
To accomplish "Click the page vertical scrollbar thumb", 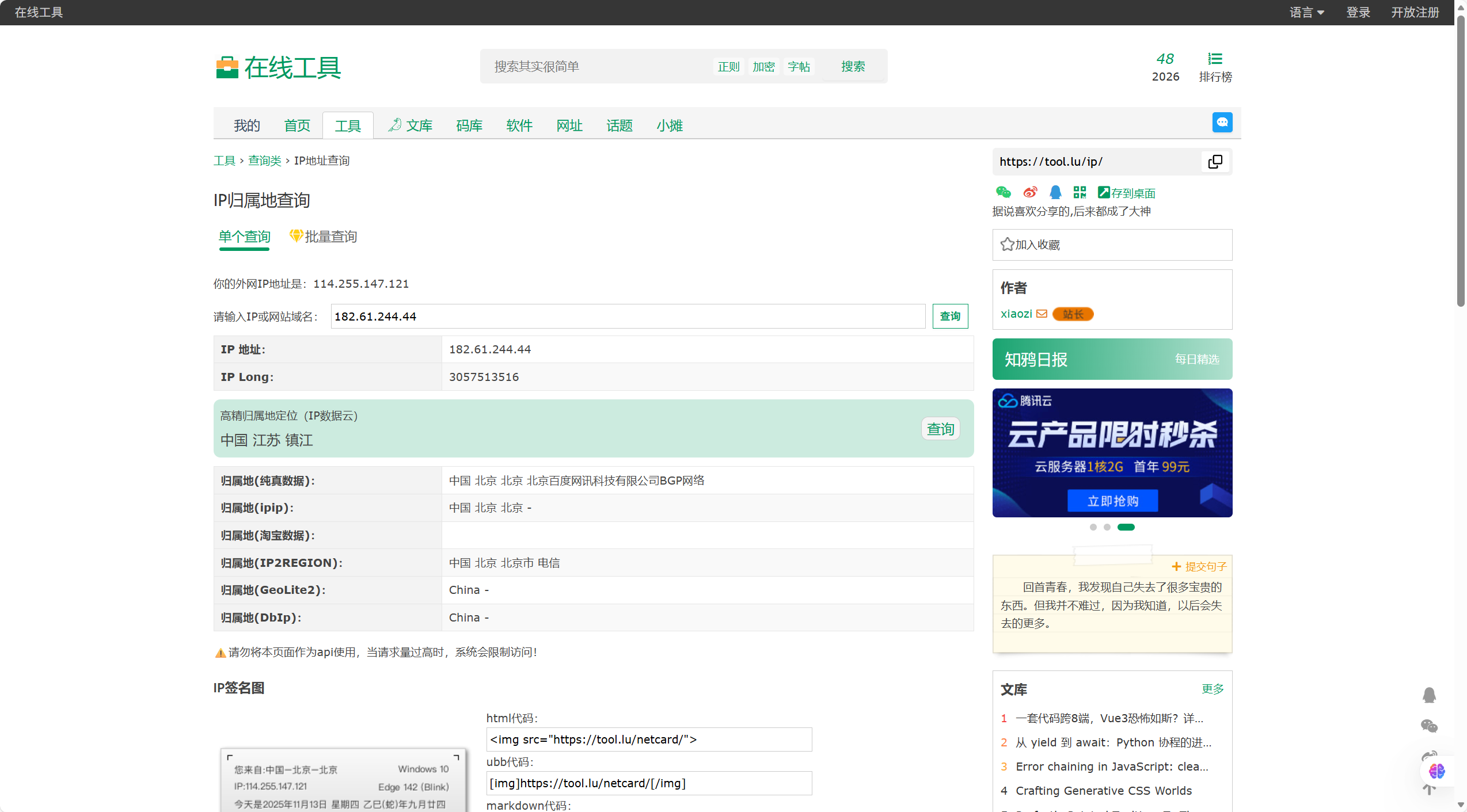I will click(x=1461, y=161).
